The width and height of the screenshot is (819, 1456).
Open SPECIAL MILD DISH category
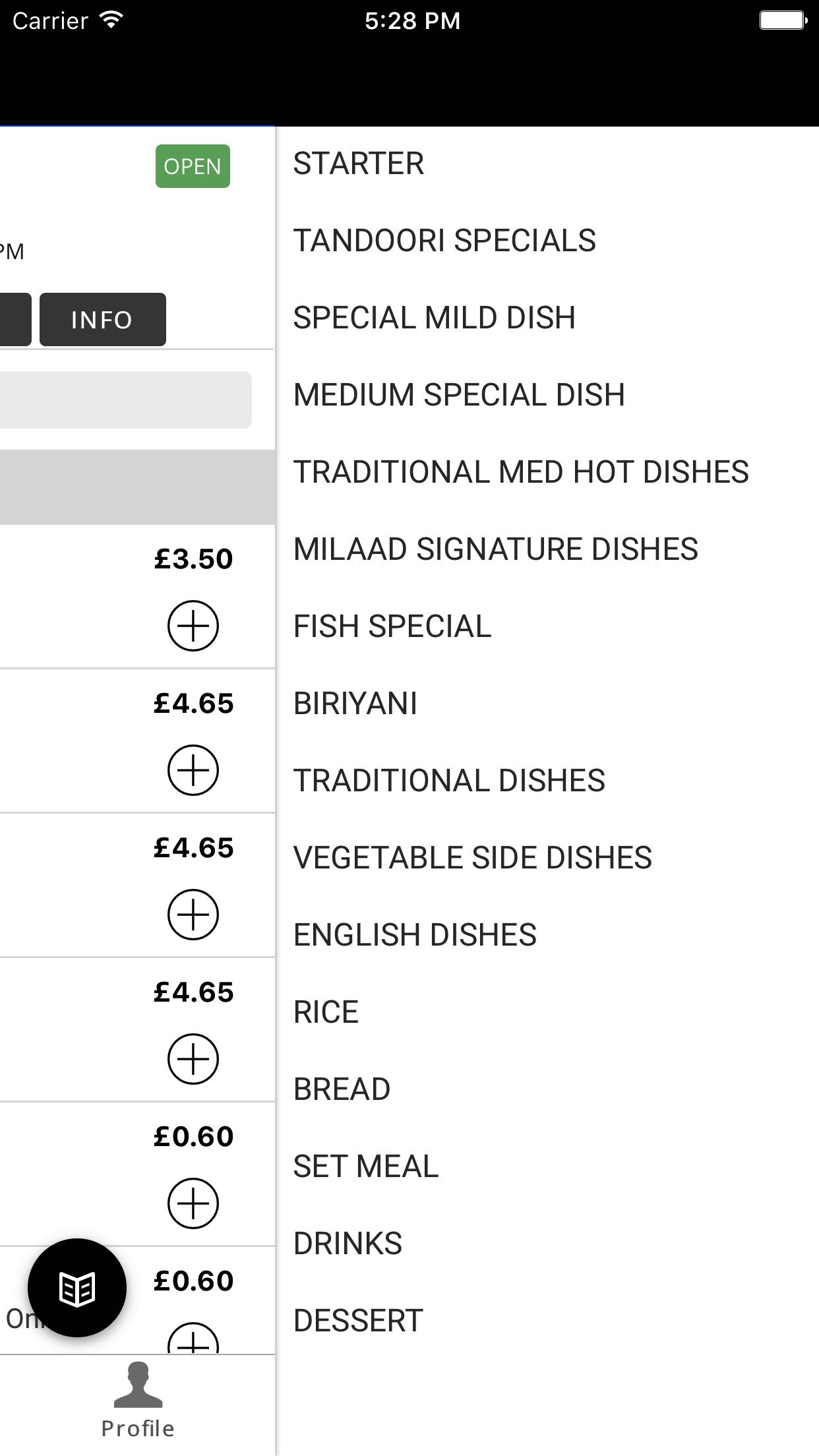(x=435, y=318)
